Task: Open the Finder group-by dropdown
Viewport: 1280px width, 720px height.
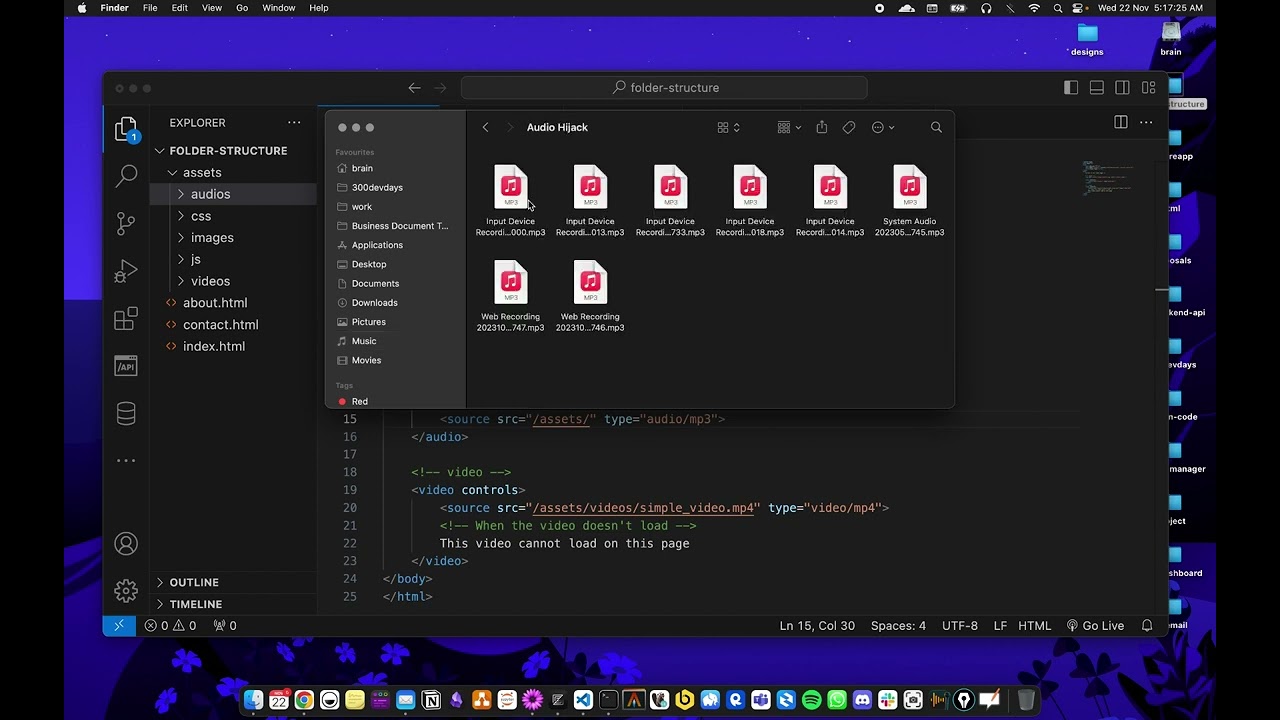Action: [789, 127]
